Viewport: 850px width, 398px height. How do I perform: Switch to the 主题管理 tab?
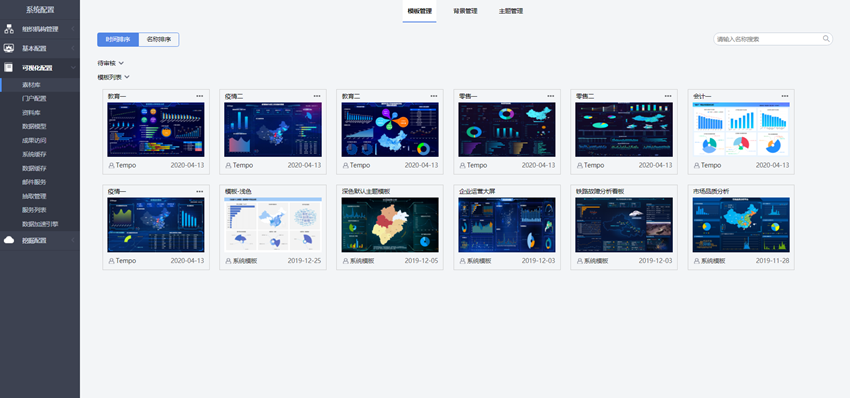point(511,11)
